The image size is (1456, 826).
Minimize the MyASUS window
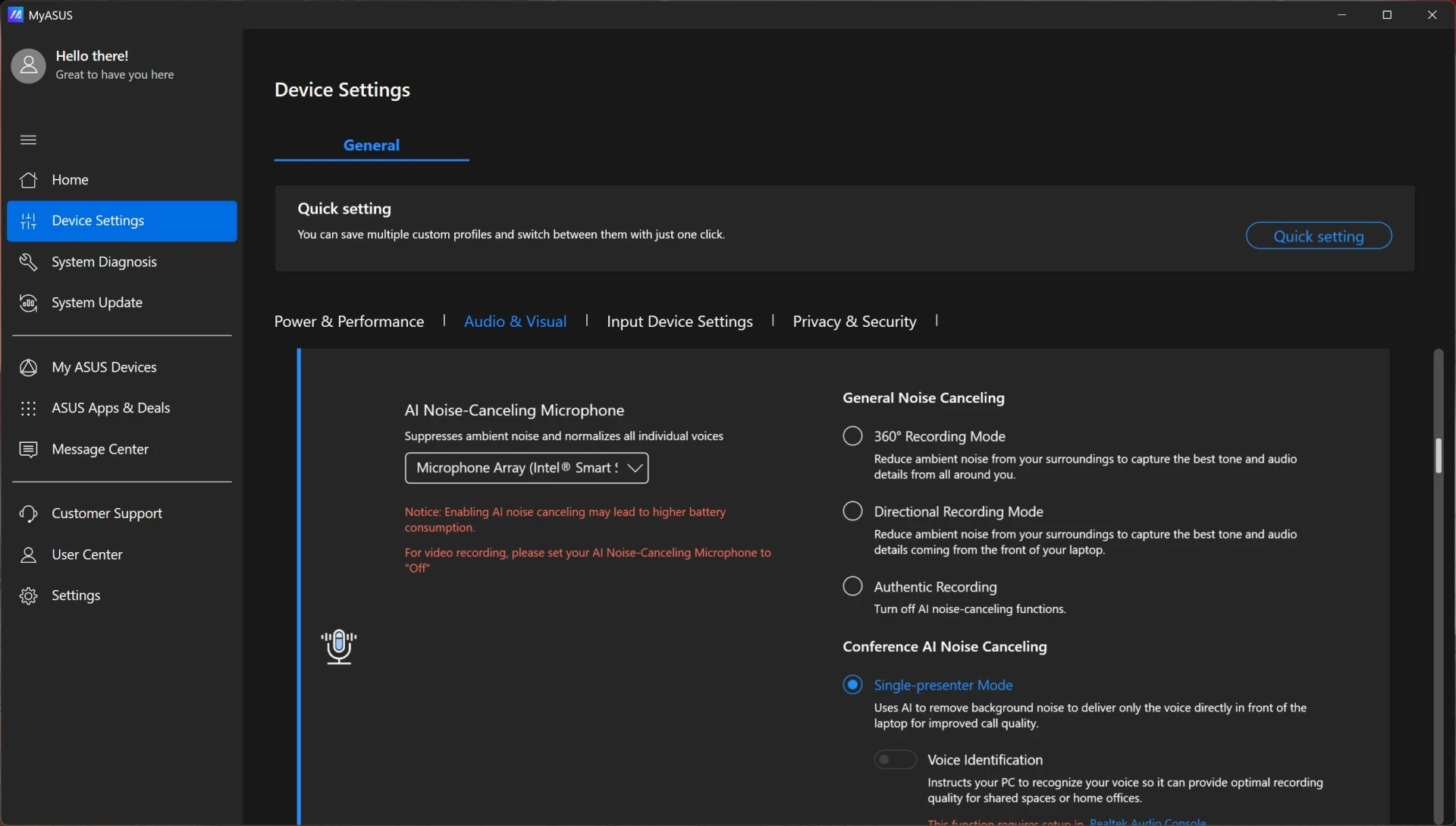coord(1341,14)
